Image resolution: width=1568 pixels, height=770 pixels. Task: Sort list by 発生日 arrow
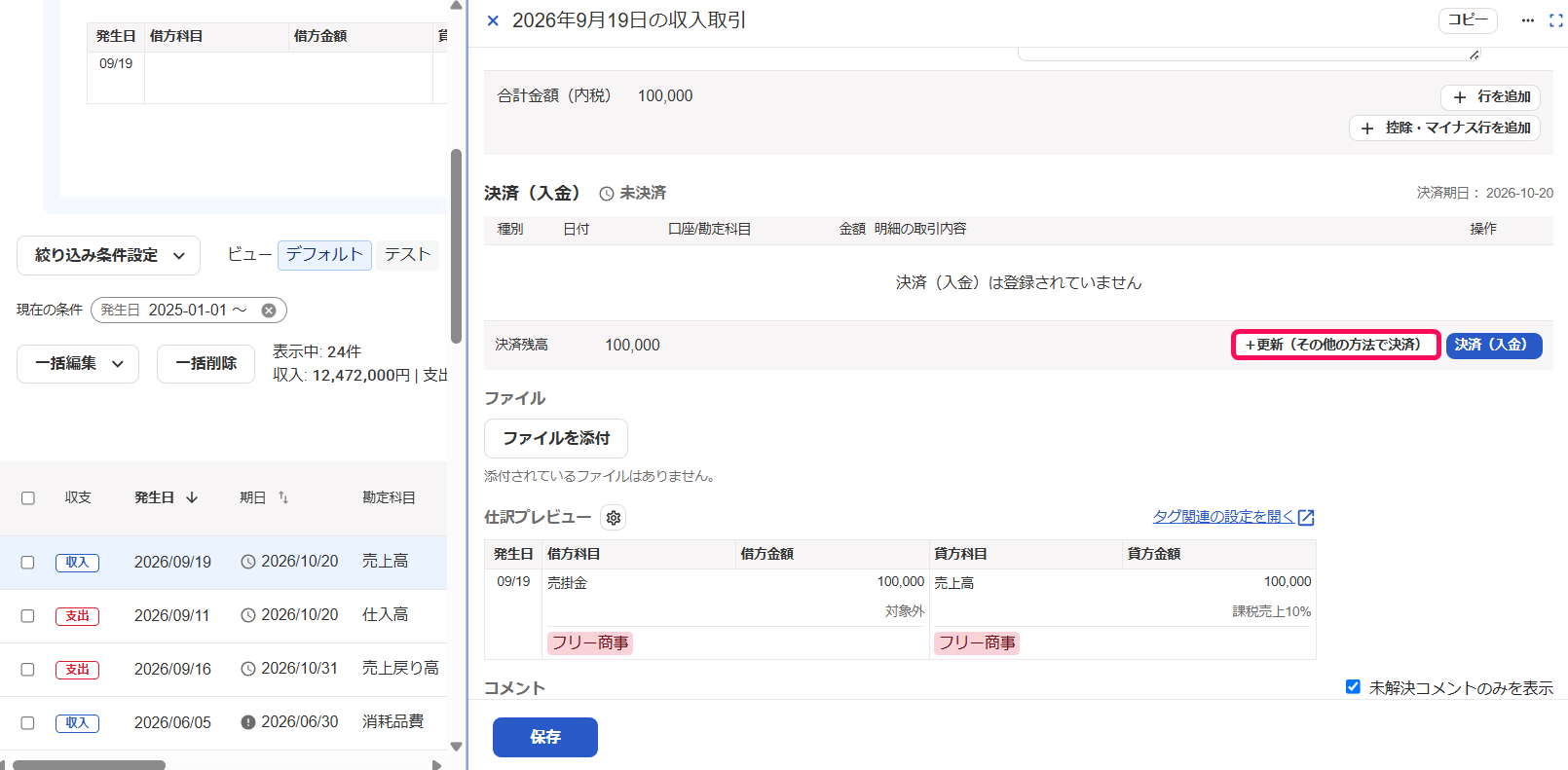[x=192, y=497]
